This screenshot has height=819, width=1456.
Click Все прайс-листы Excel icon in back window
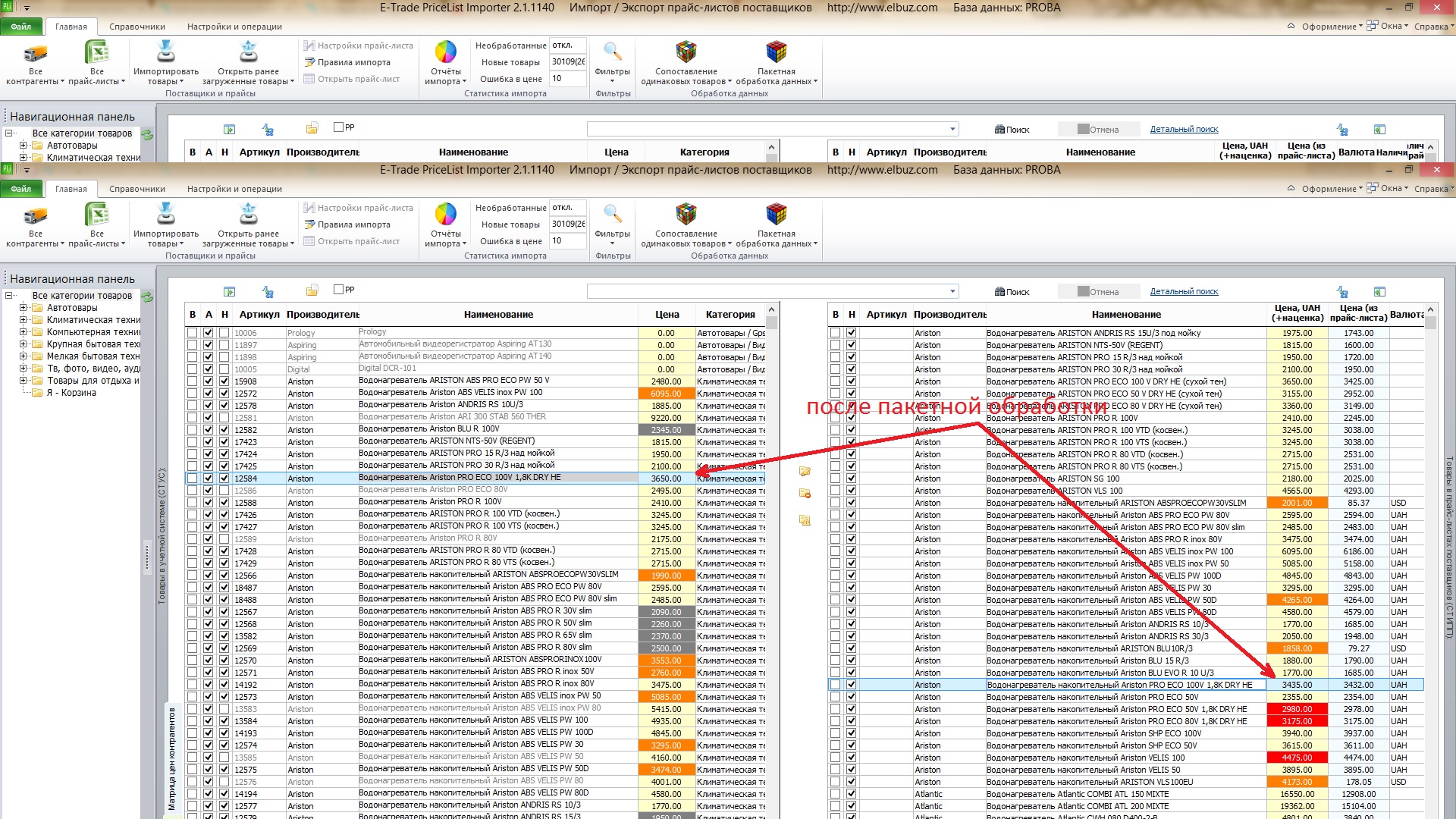(x=96, y=53)
